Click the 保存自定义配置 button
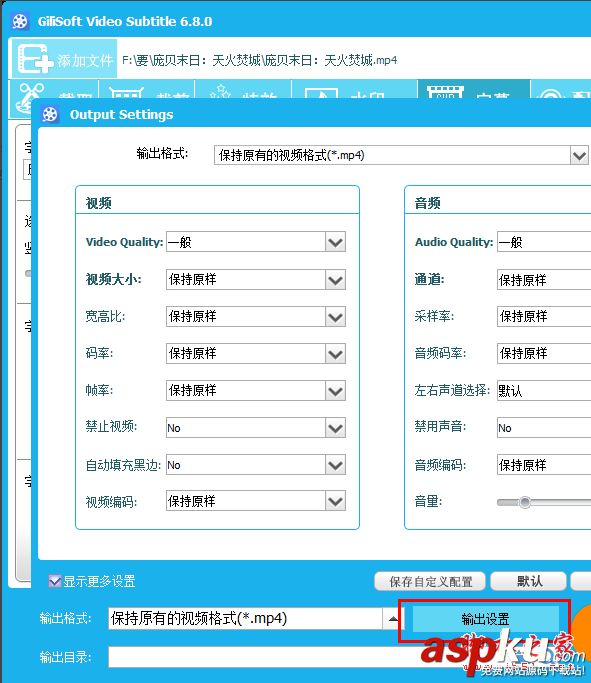The width and height of the screenshot is (591, 683). 430,582
